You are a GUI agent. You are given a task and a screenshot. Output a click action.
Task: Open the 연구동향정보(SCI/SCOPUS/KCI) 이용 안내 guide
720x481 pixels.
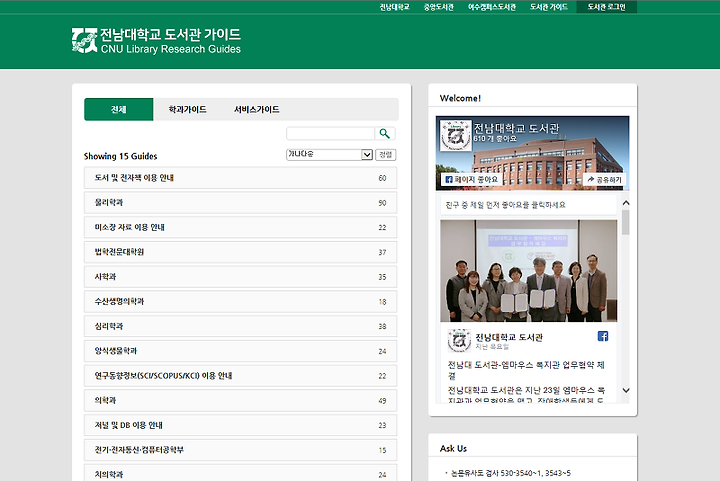click(240, 376)
